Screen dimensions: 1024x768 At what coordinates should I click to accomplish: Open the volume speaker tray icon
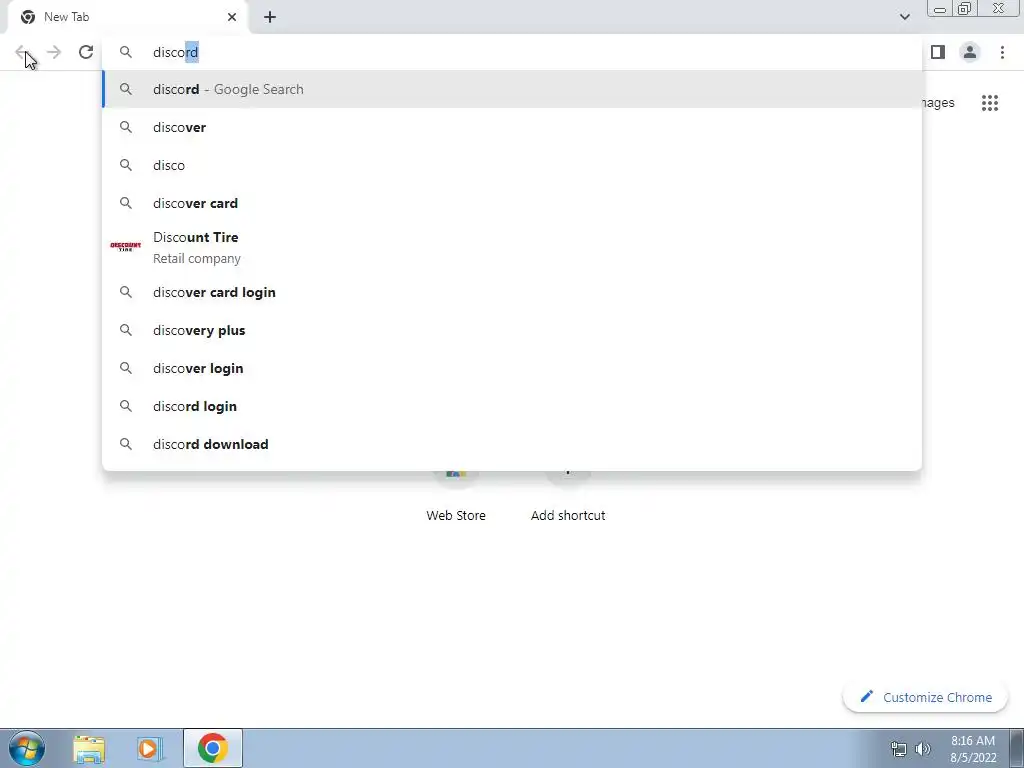(923, 749)
